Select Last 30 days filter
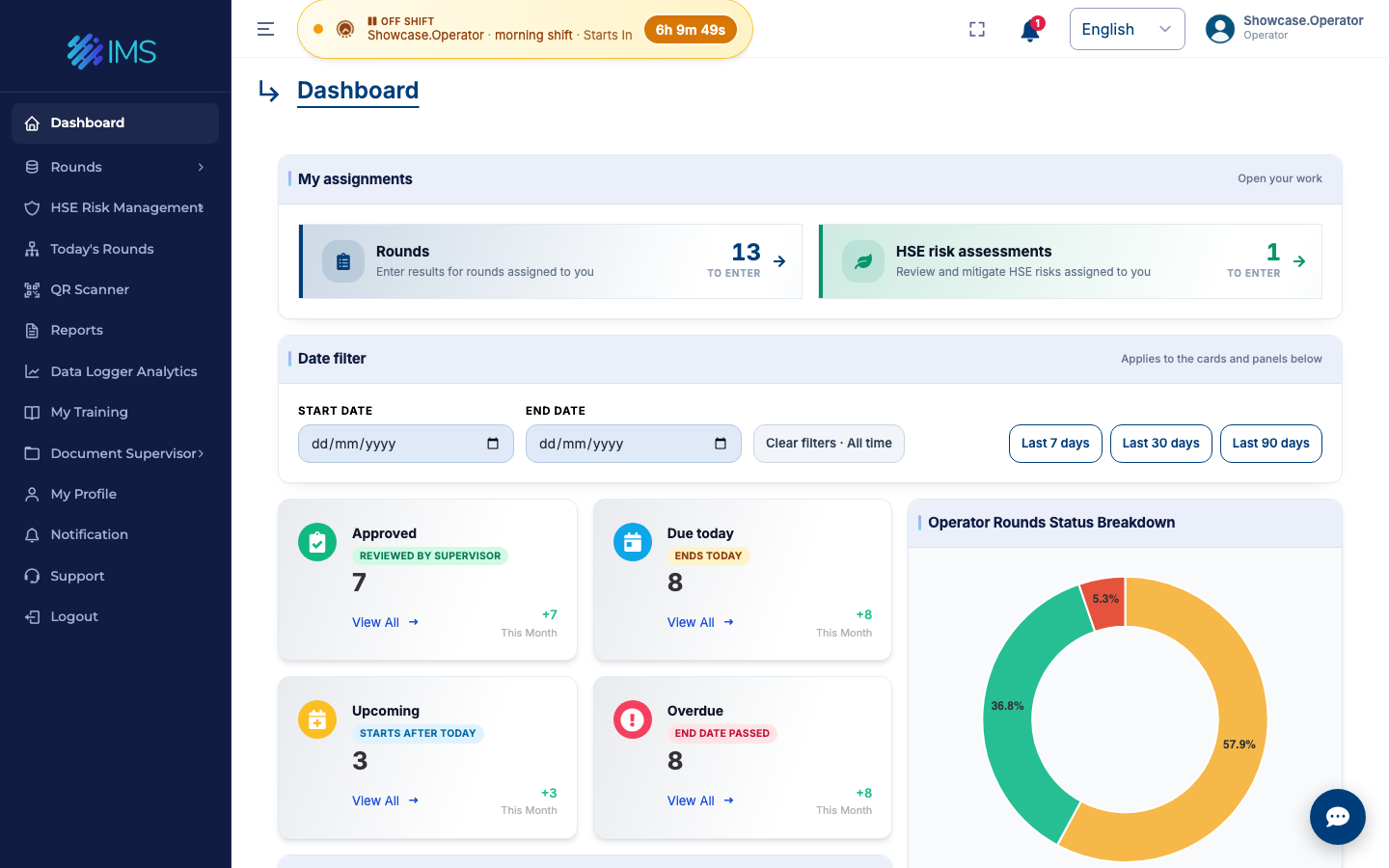The width and height of the screenshot is (1389, 868). click(x=1161, y=444)
